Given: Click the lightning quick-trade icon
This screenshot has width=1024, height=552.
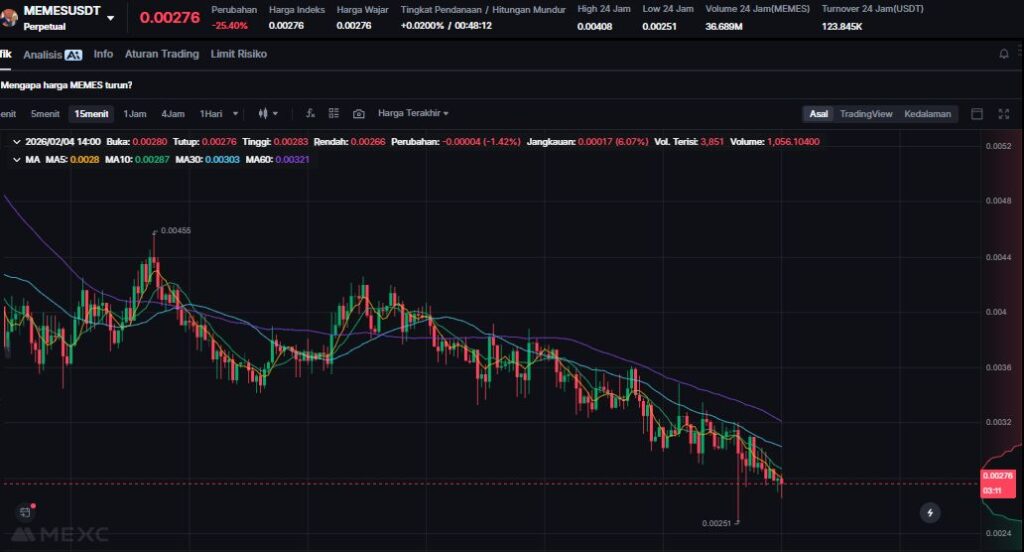Looking at the screenshot, I should point(930,513).
